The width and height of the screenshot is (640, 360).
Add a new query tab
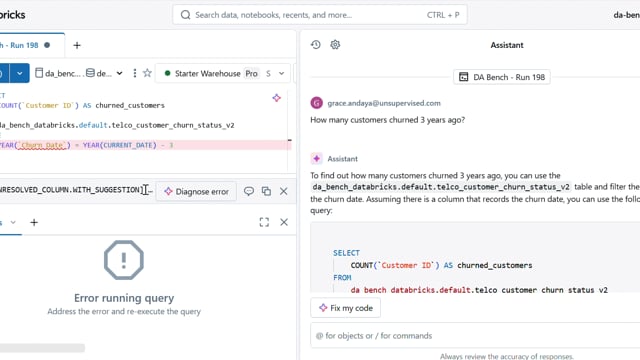77,45
